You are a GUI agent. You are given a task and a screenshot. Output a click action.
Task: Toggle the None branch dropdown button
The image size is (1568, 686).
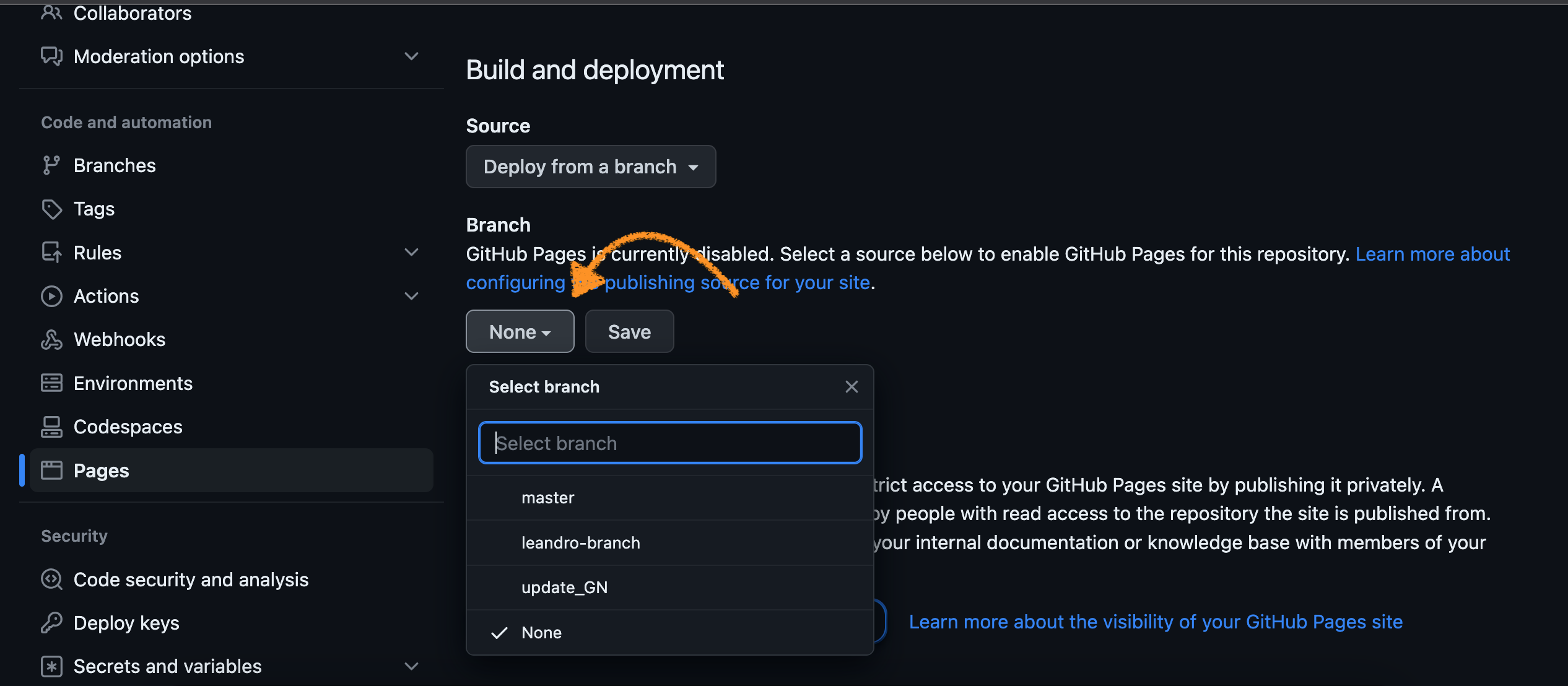pyautogui.click(x=520, y=332)
